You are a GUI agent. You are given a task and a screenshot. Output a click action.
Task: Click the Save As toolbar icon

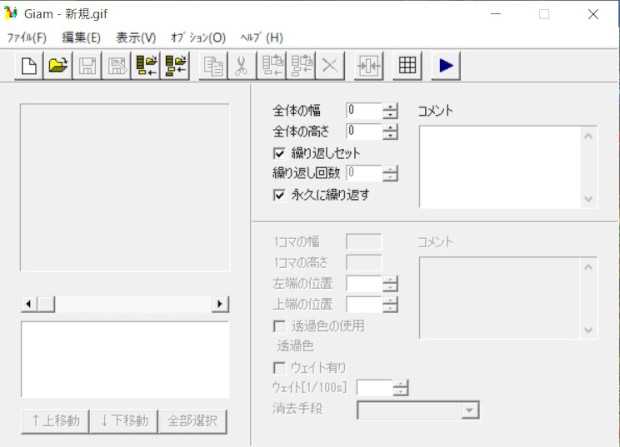(x=116, y=66)
